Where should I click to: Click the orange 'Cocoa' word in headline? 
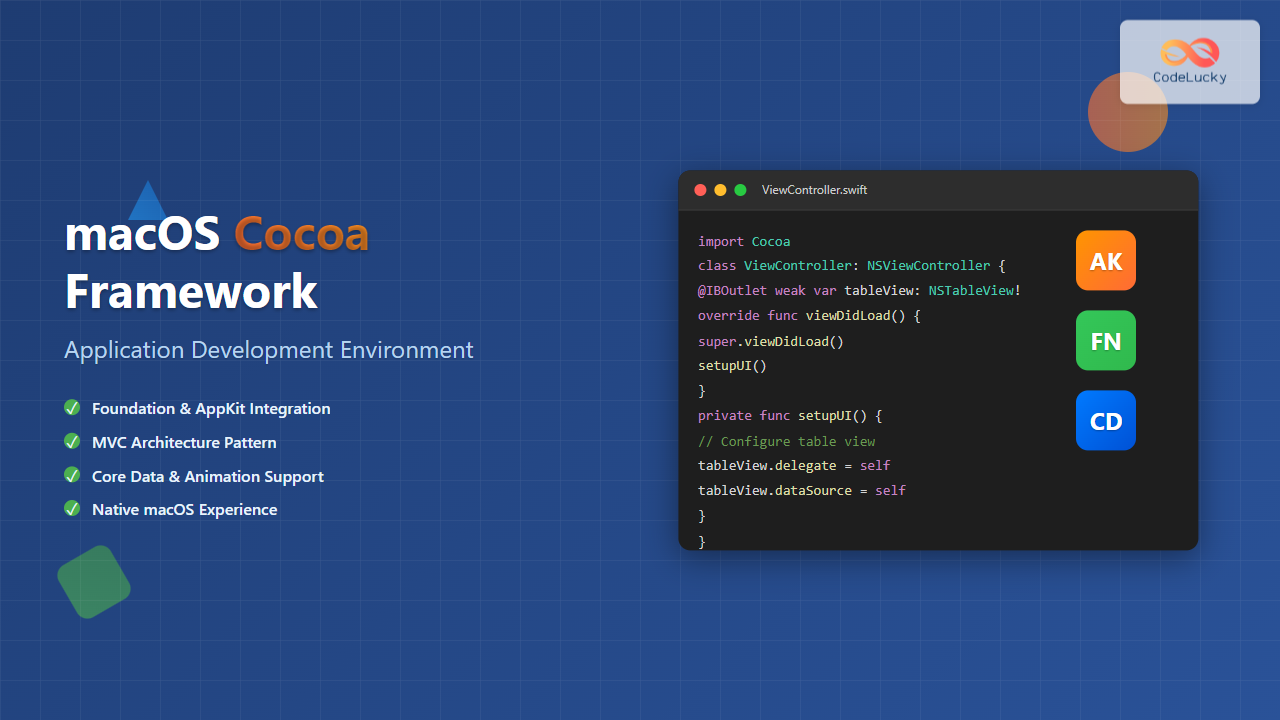[x=301, y=235]
